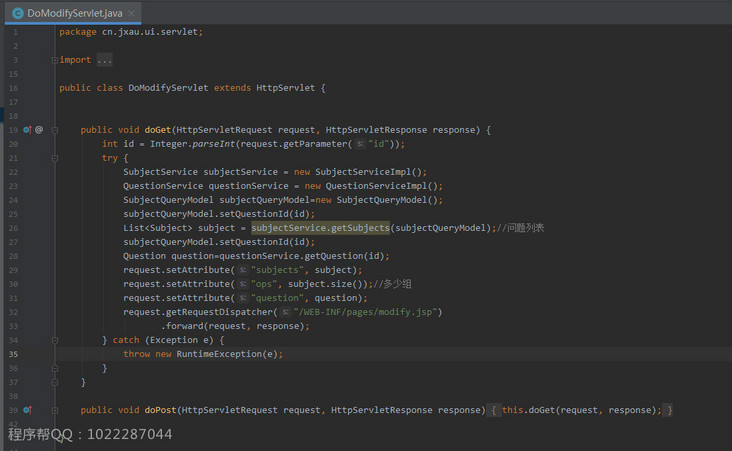
Task: Click the parameter hint icon before "ops"
Action: 242,284
